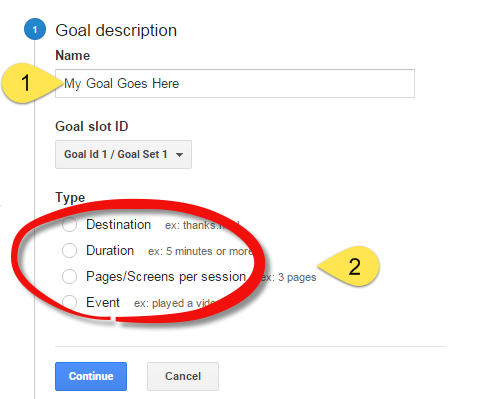Click the Type section label
The height and width of the screenshot is (399, 500).
coord(70,197)
